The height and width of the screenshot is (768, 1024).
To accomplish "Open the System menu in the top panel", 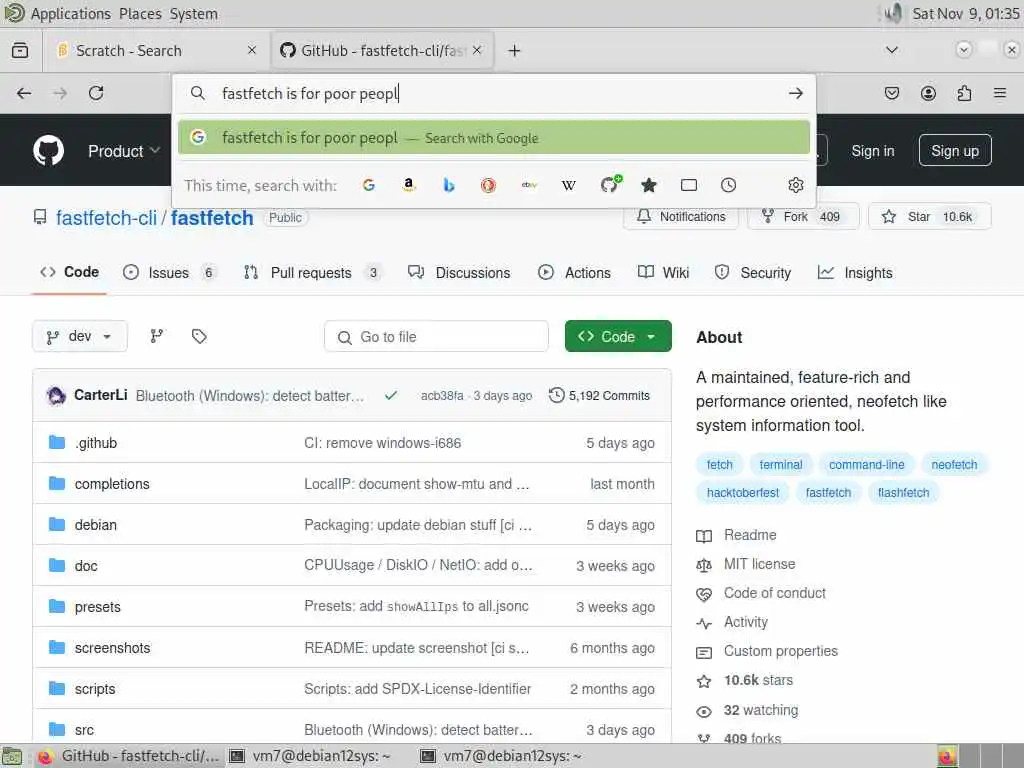I will pyautogui.click(x=194, y=14).
